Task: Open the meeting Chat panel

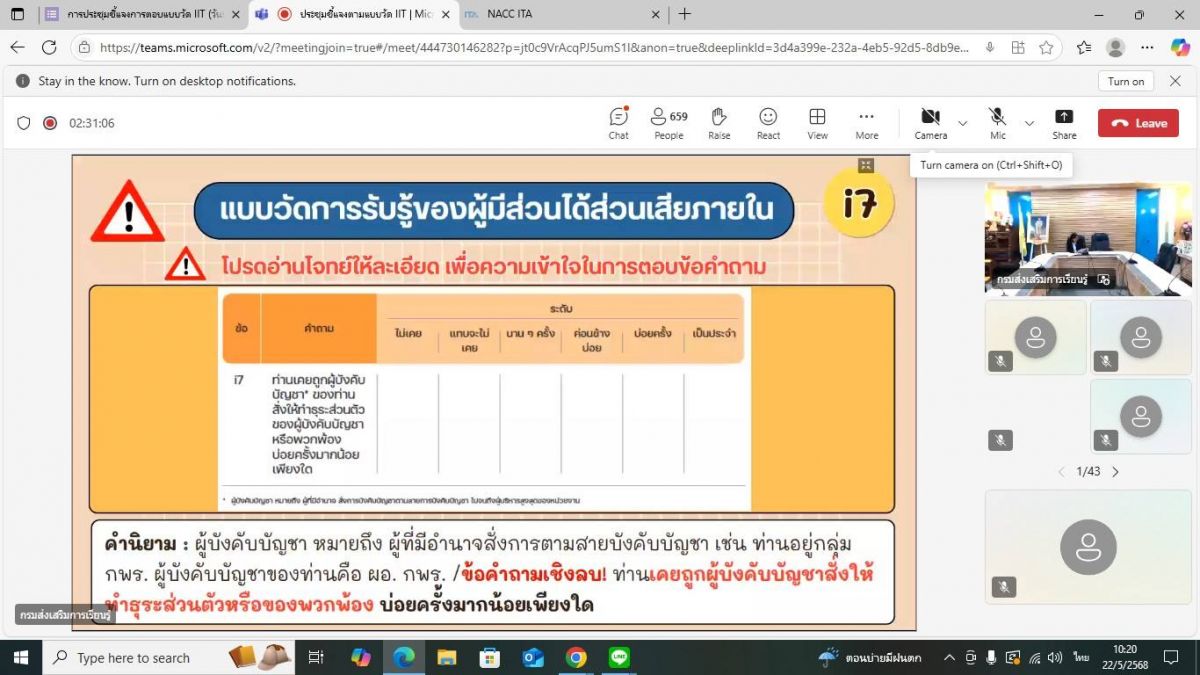Action: click(618, 123)
